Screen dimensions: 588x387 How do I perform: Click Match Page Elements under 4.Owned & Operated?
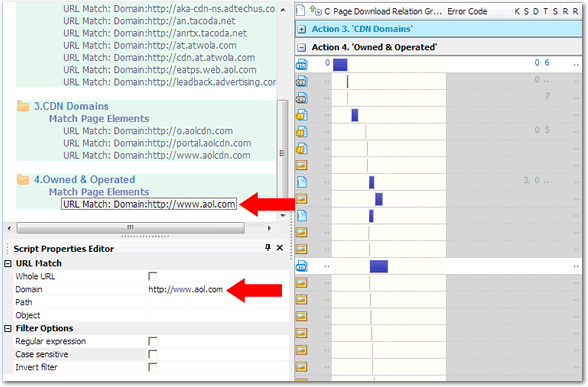[x=99, y=192]
